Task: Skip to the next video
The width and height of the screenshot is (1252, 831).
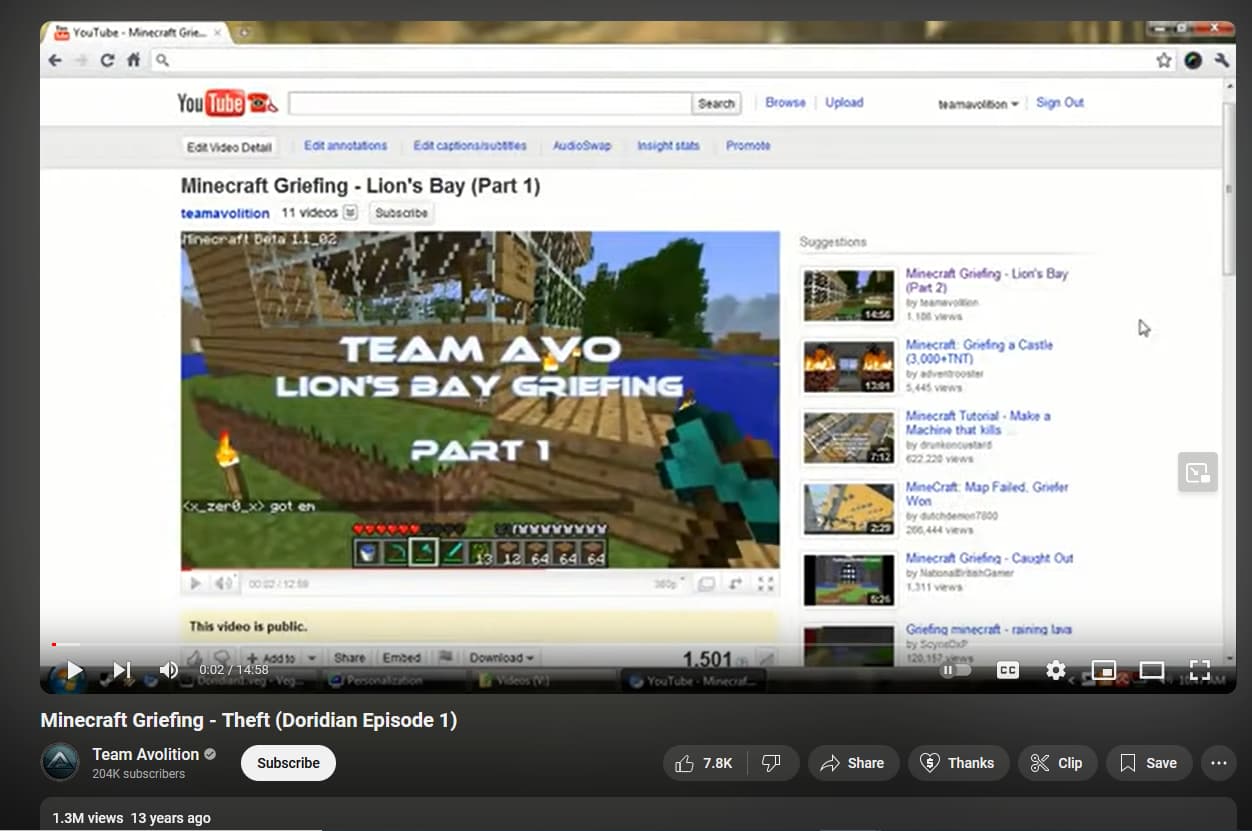Action: [121, 670]
